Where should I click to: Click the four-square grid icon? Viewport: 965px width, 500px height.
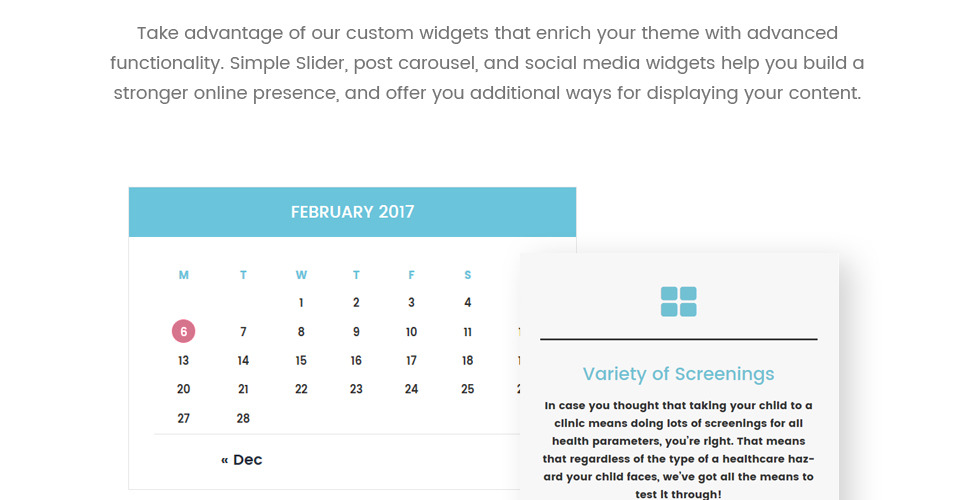[678, 301]
